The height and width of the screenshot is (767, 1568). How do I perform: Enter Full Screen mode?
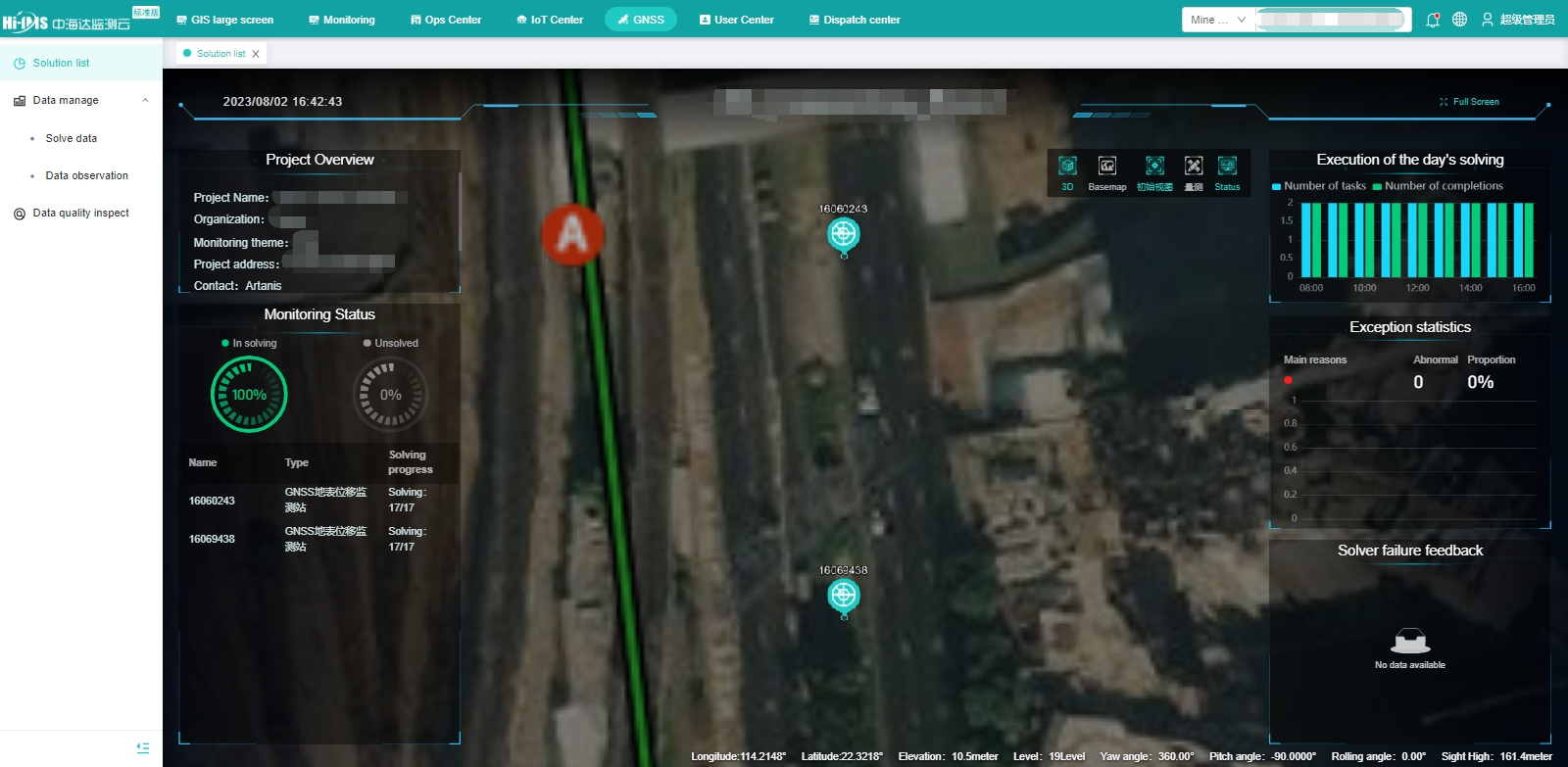coord(1469,102)
